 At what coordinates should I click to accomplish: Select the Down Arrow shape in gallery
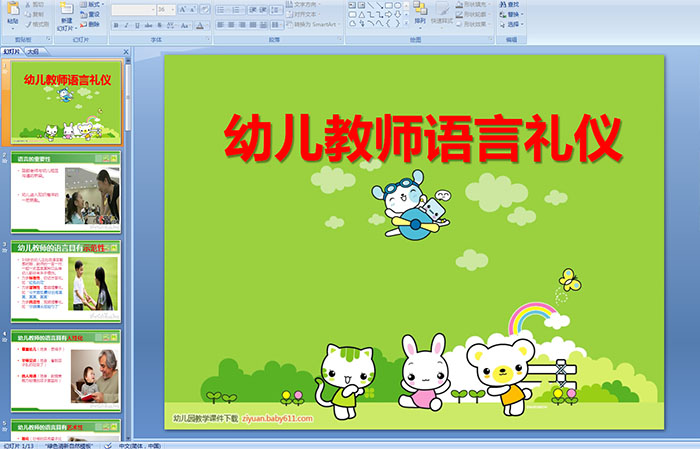[397, 14]
